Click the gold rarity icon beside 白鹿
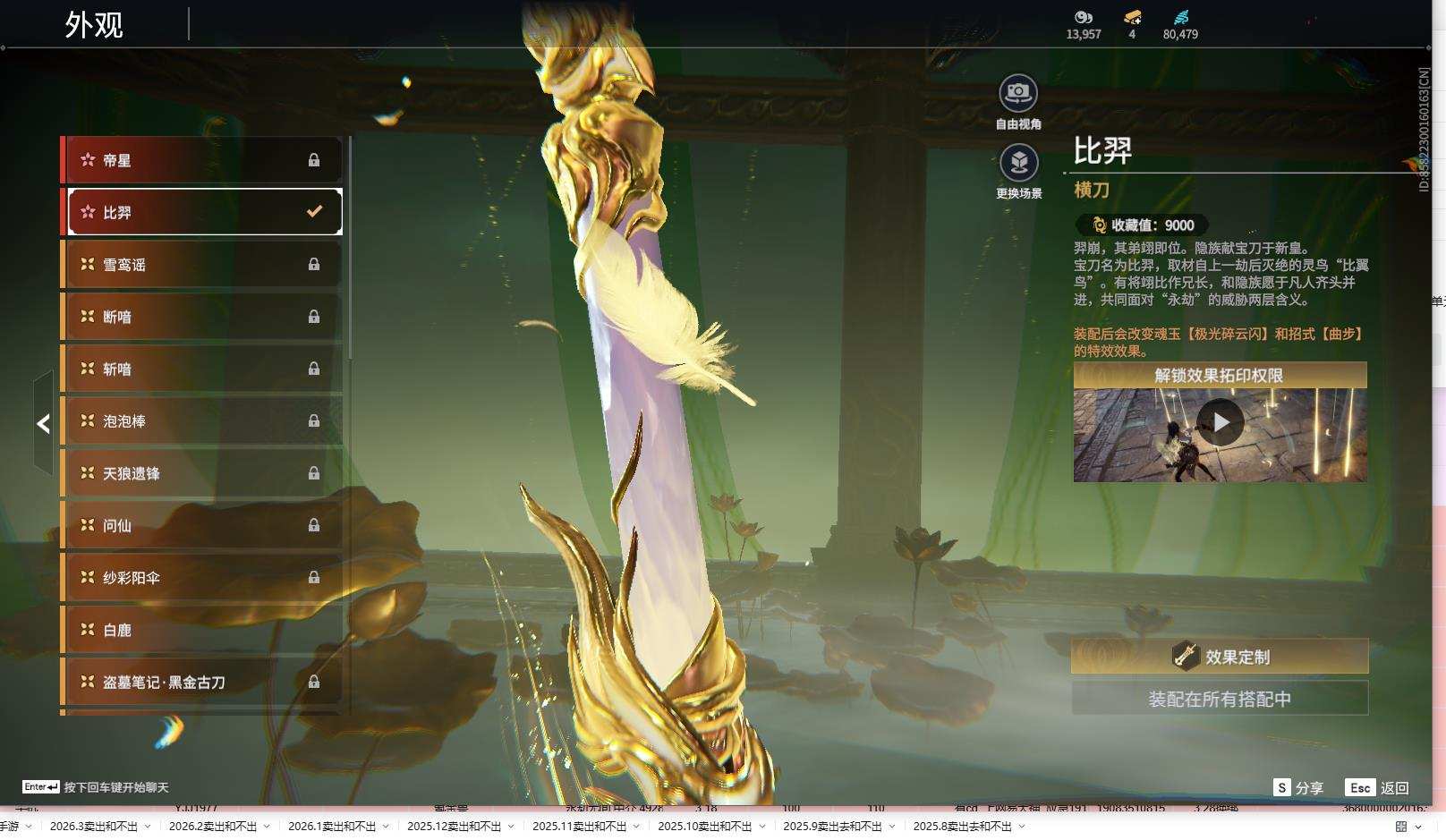Image resolution: width=1446 pixels, height=840 pixels. click(88, 630)
